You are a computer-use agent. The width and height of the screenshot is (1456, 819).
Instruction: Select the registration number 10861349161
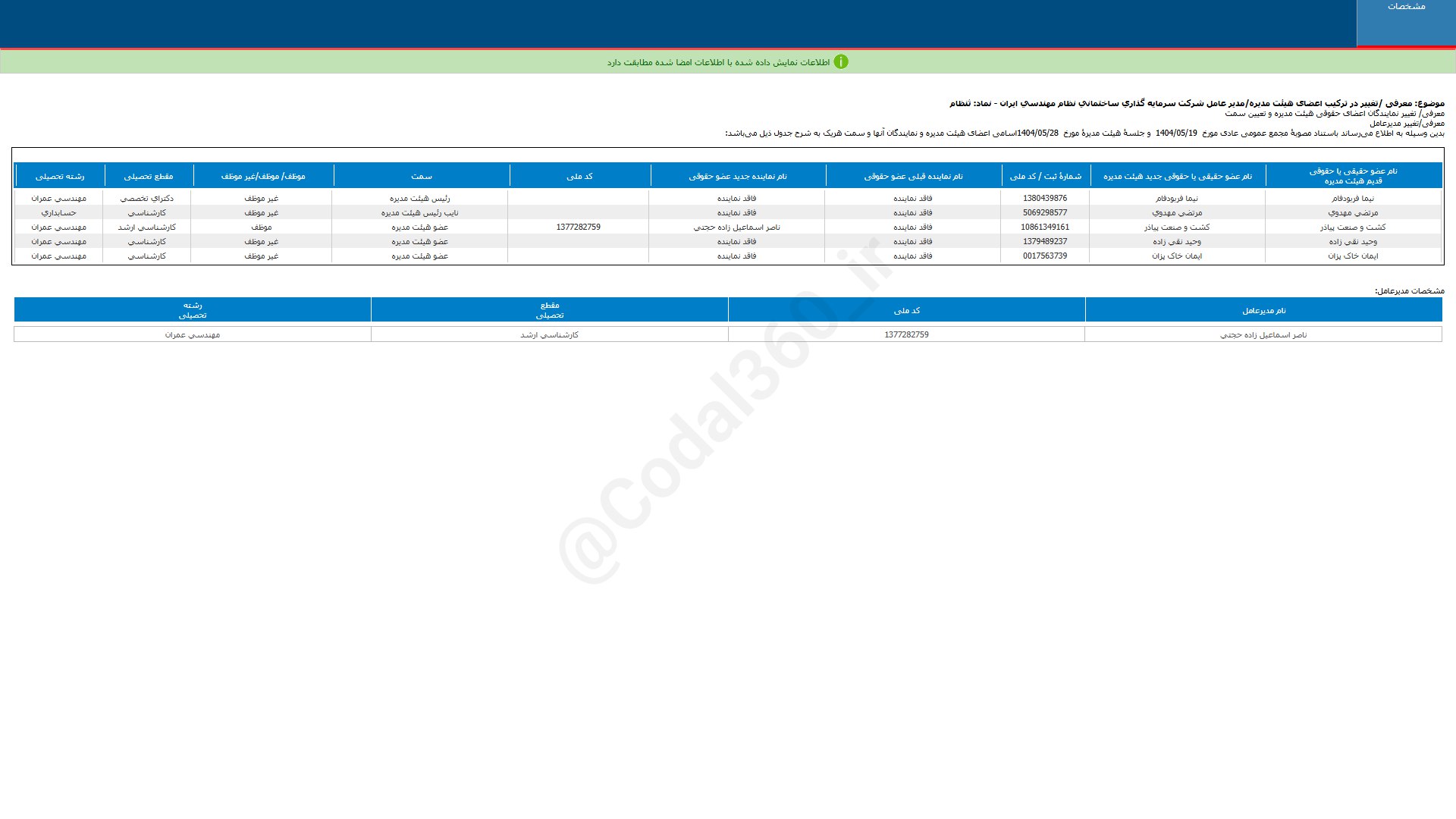tap(1045, 227)
